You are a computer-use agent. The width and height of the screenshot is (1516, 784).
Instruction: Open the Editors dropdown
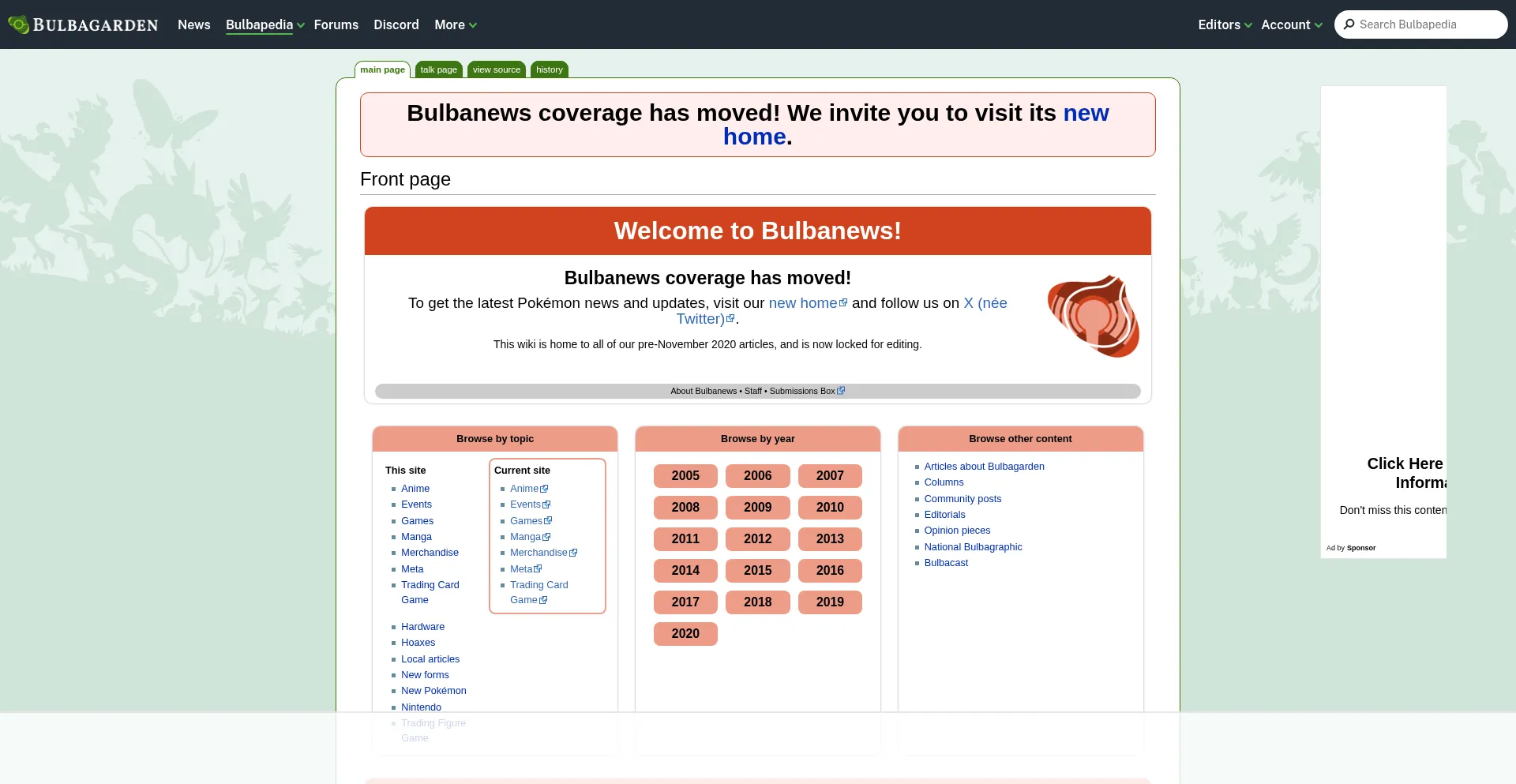(1225, 24)
